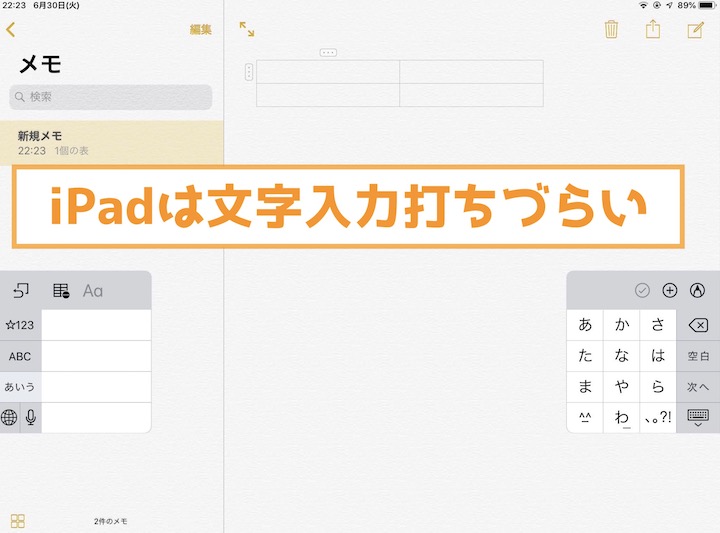
Task: Switch to あいう kana keyboard
Action: point(20,387)
